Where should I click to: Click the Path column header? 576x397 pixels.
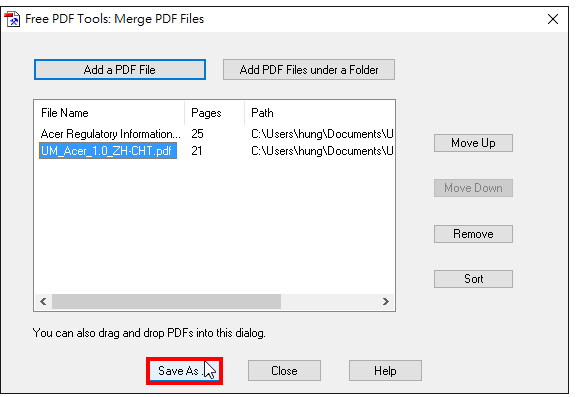coord(320,113)
